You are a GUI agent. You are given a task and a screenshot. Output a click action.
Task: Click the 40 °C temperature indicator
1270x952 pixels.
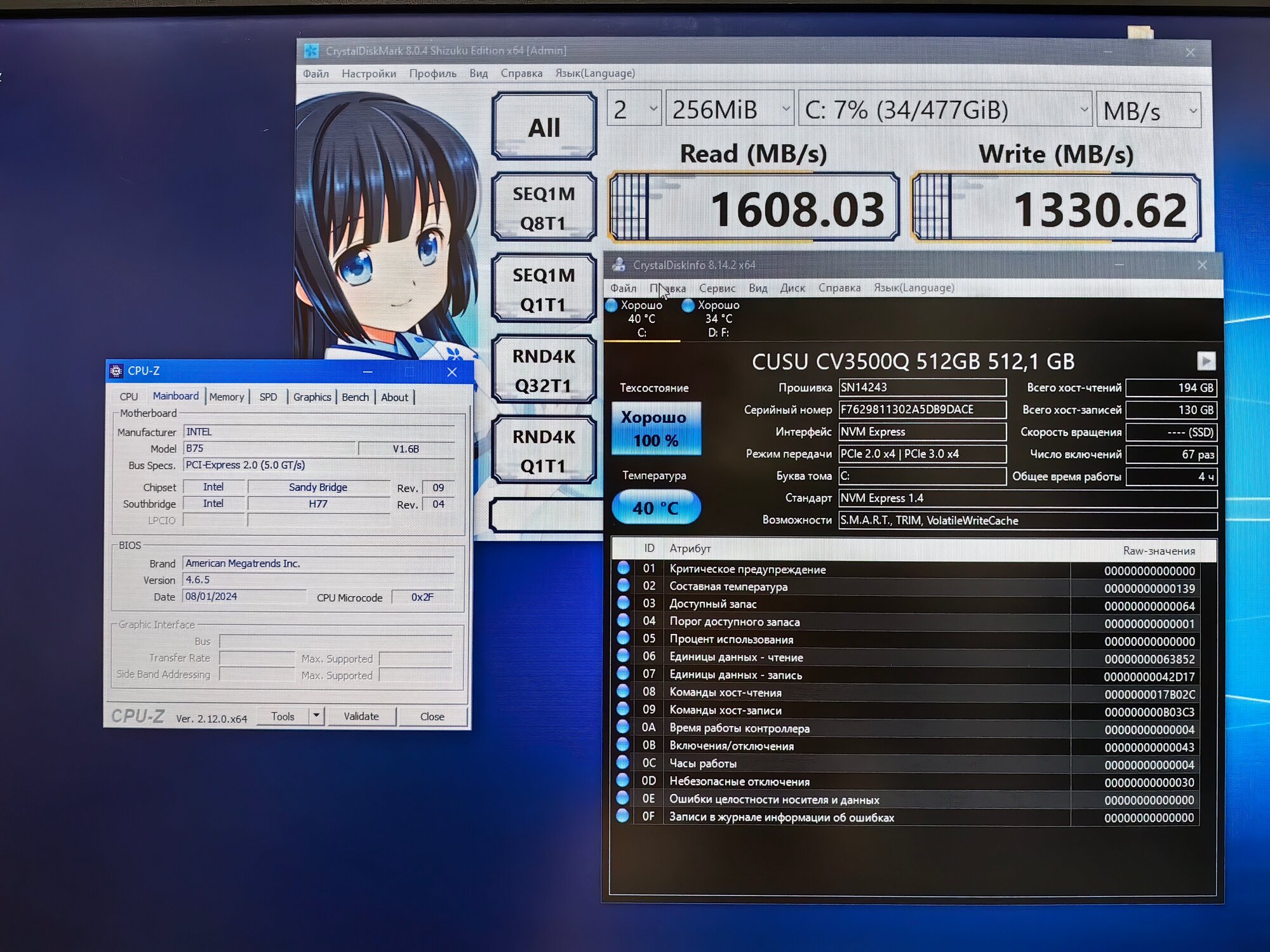point(655,508)
